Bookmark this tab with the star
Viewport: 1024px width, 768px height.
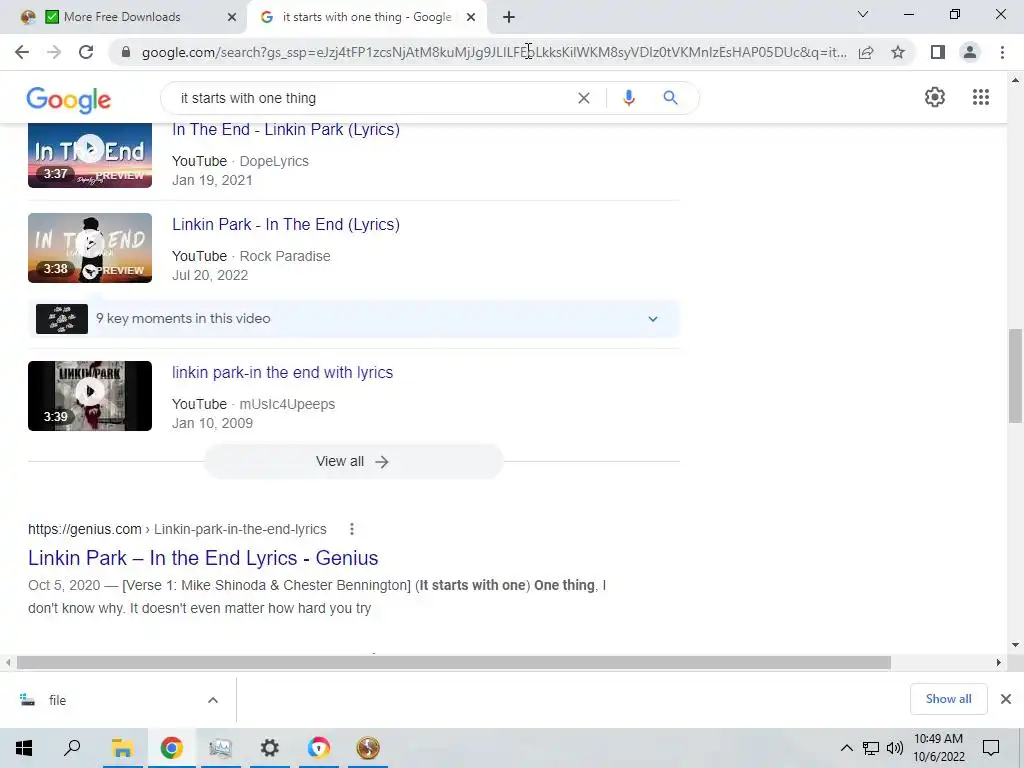click(x=898, y=52)
